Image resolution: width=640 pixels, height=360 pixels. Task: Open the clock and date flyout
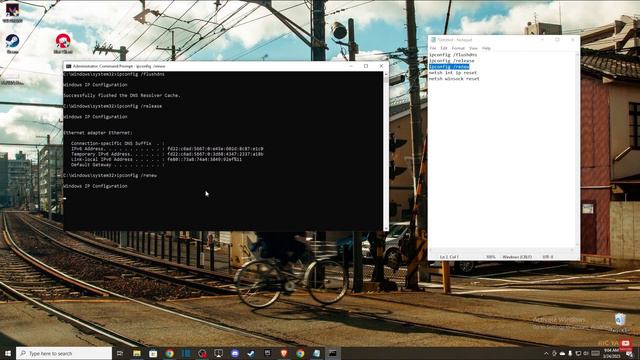tap(611, 353)
